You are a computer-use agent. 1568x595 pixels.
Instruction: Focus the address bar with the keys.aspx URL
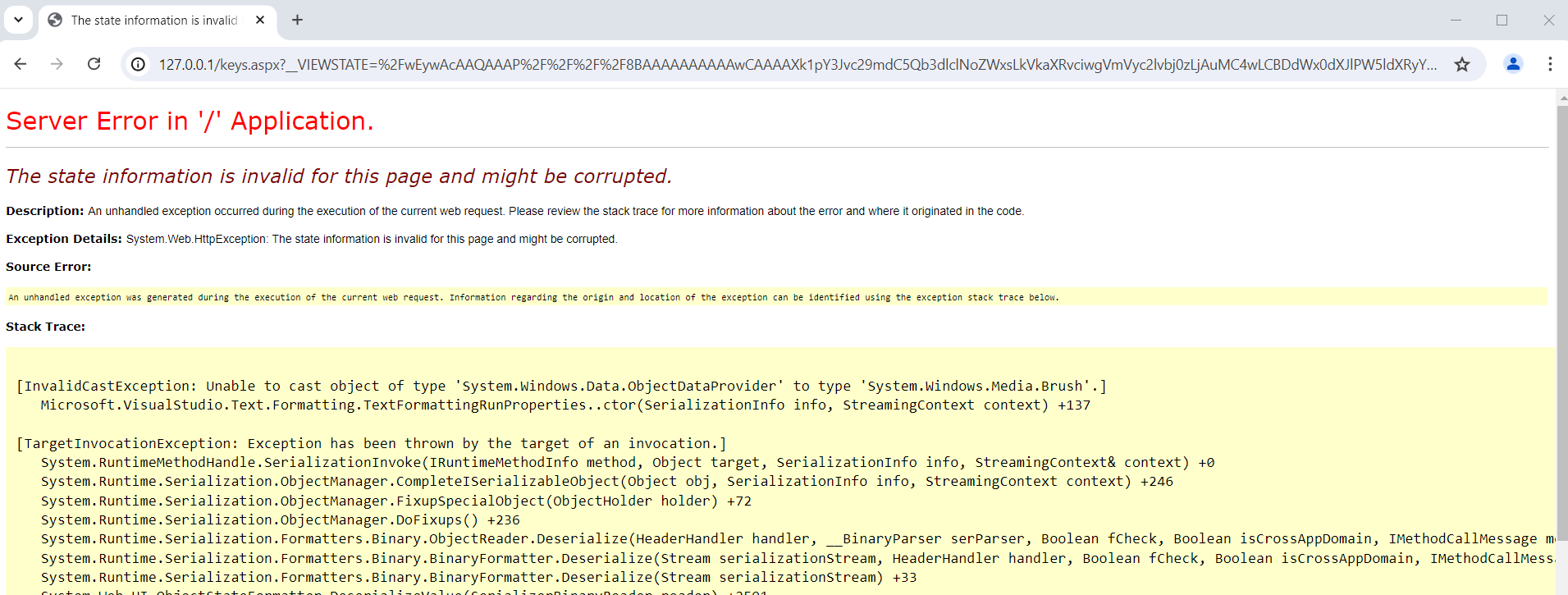(x=796, y=64)
